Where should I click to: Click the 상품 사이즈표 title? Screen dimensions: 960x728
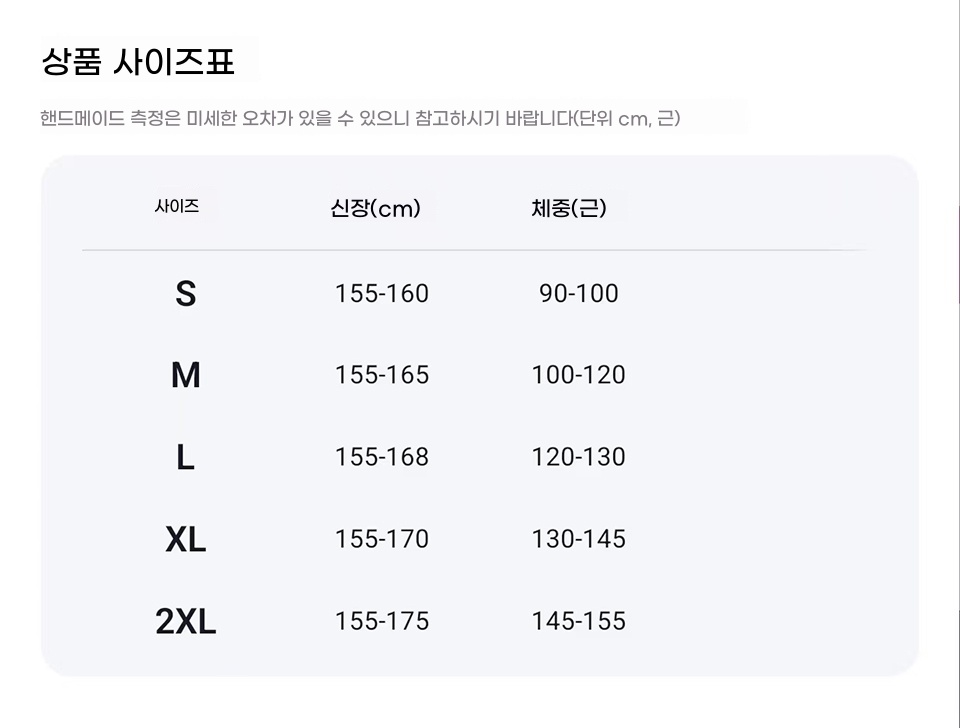point(138,62)
